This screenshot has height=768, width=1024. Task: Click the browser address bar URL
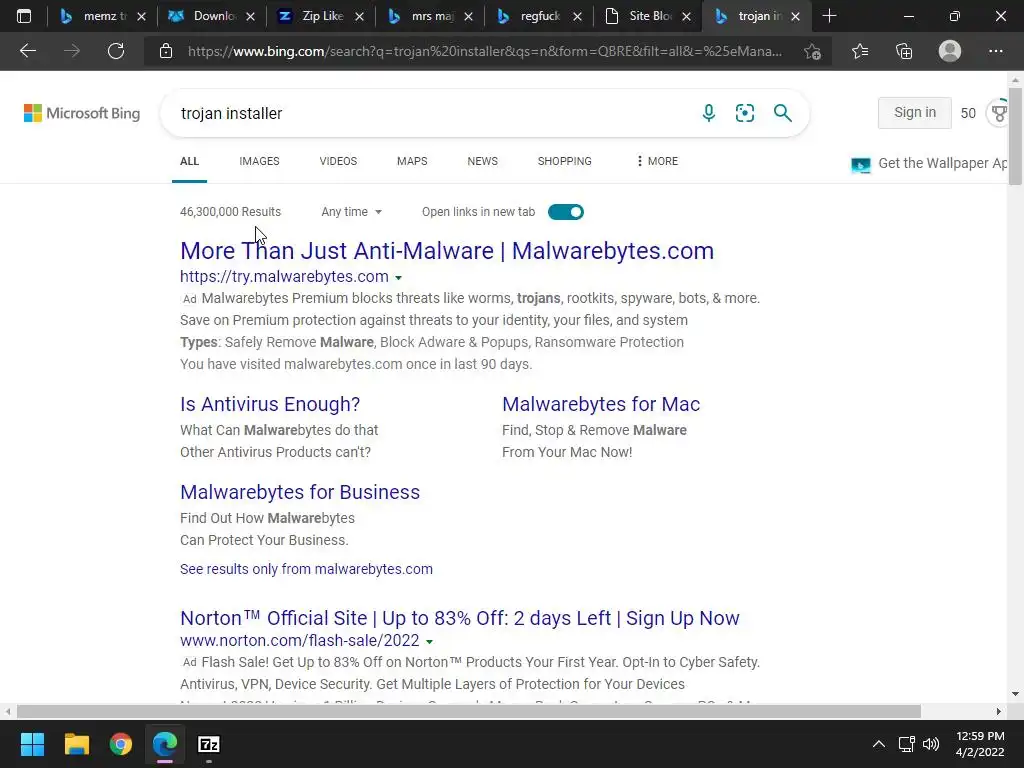pos(485,51)
